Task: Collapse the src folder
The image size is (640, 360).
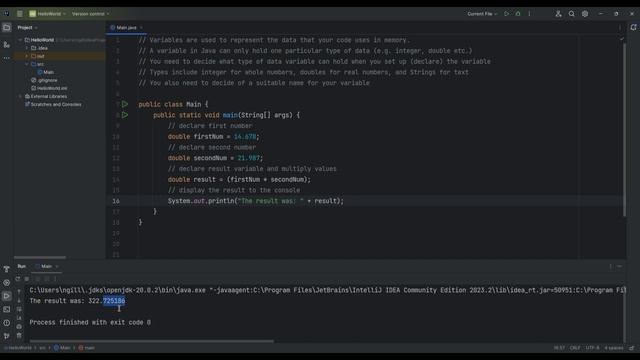Action: (27, 64)
